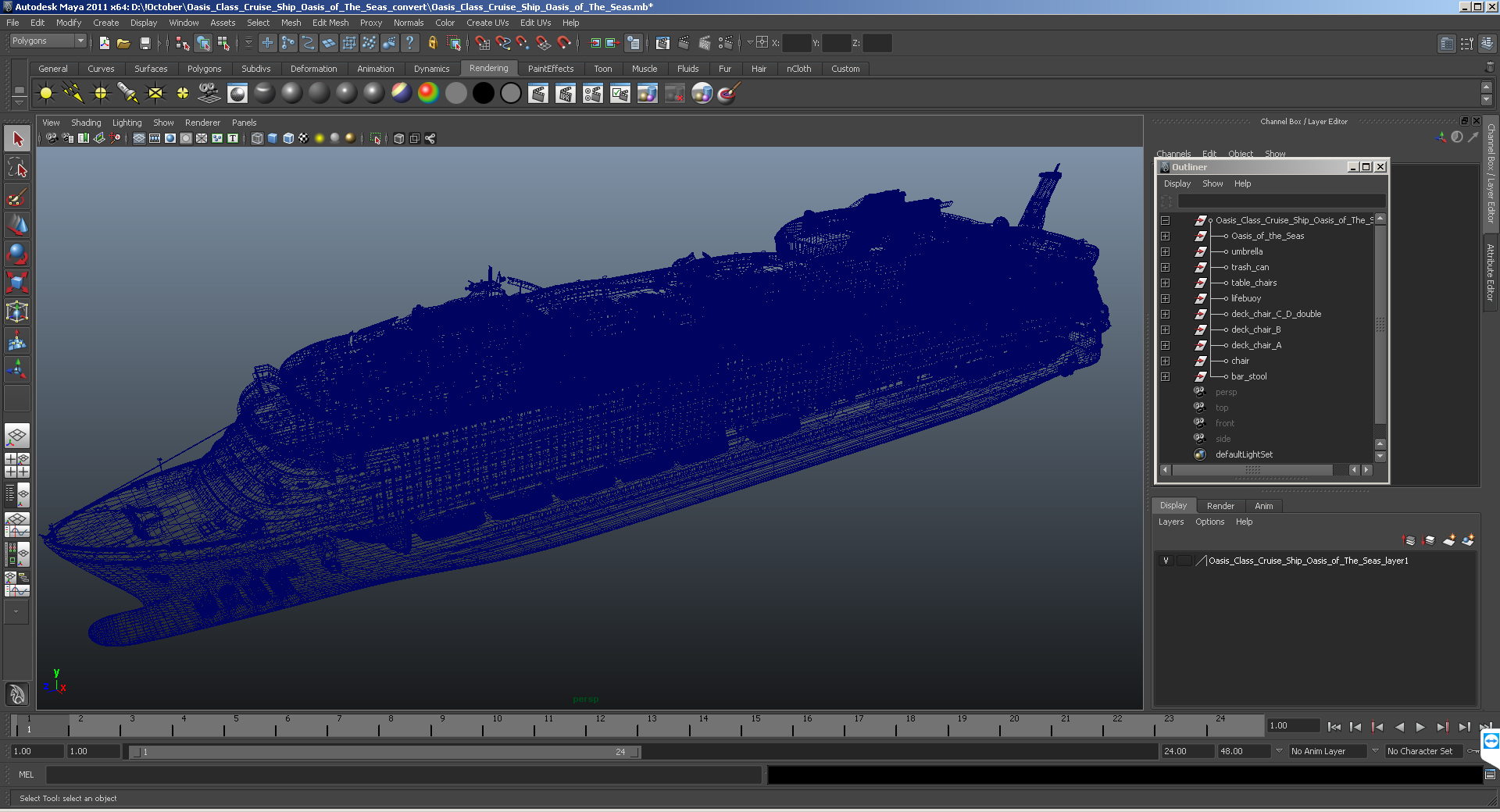
Task: Switch to the Polygons shelf tab
Action: [x=204, y=69]
